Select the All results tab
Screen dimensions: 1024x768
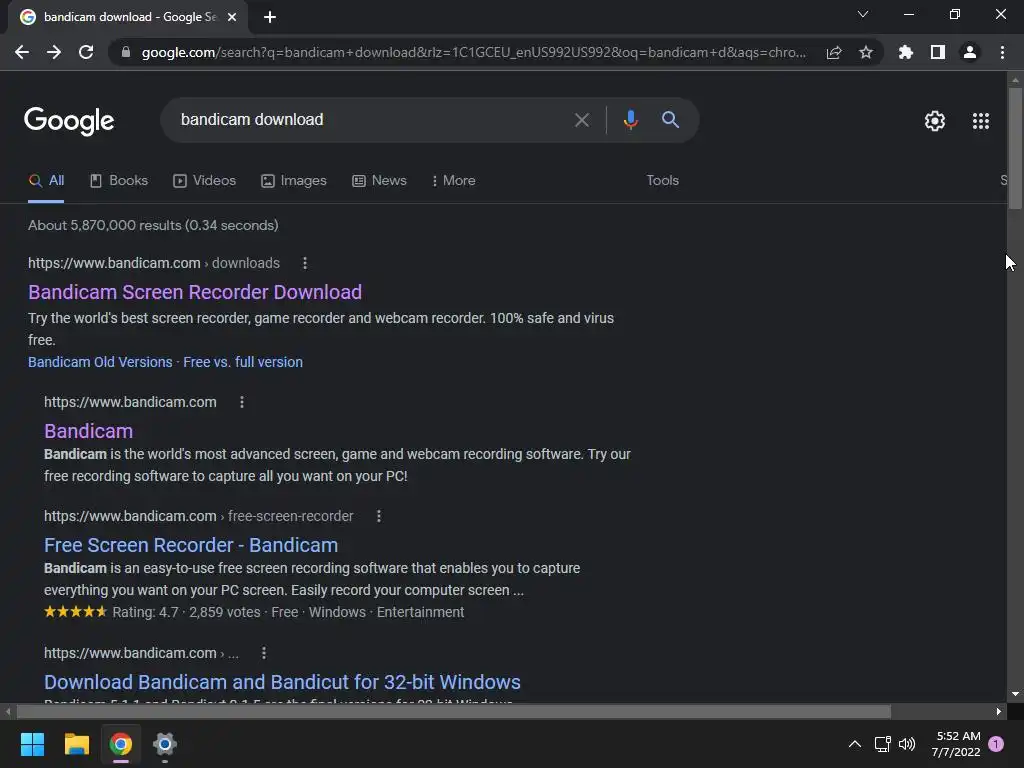coord(46,181)
